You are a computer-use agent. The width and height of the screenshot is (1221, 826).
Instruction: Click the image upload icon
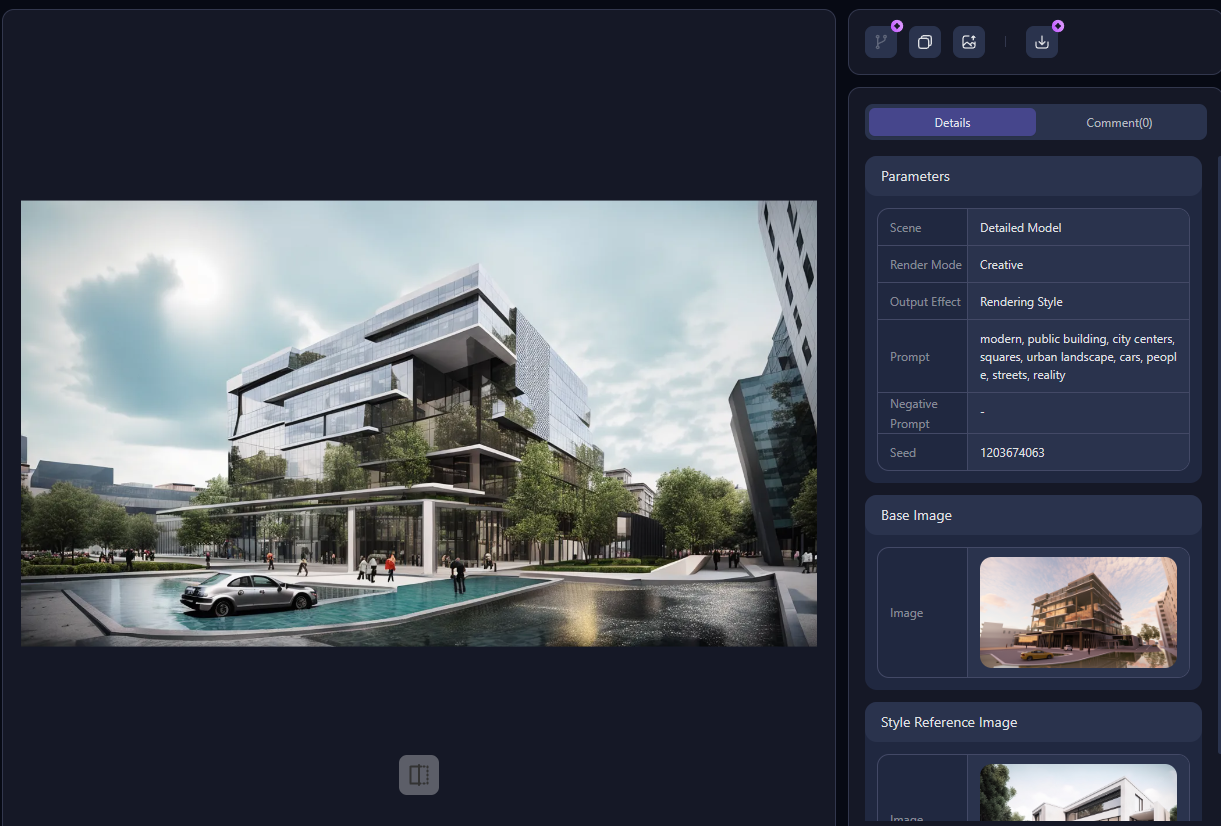coord(968,42)
